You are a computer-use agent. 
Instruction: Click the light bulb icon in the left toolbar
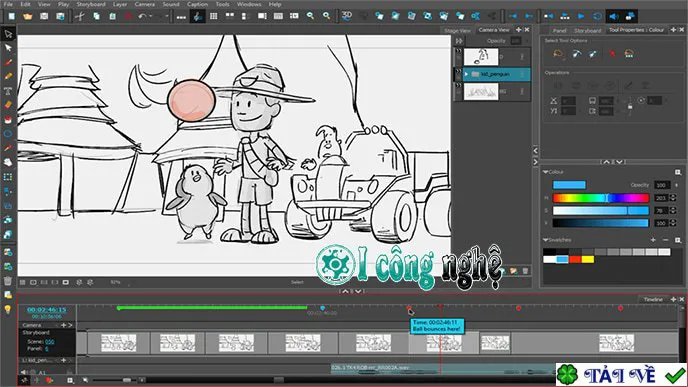(8, 309)
